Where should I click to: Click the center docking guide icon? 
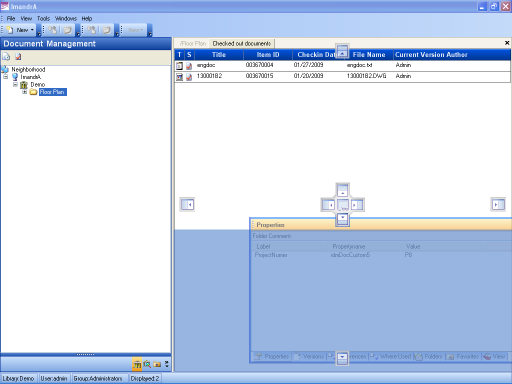click(x=343, y=205)
